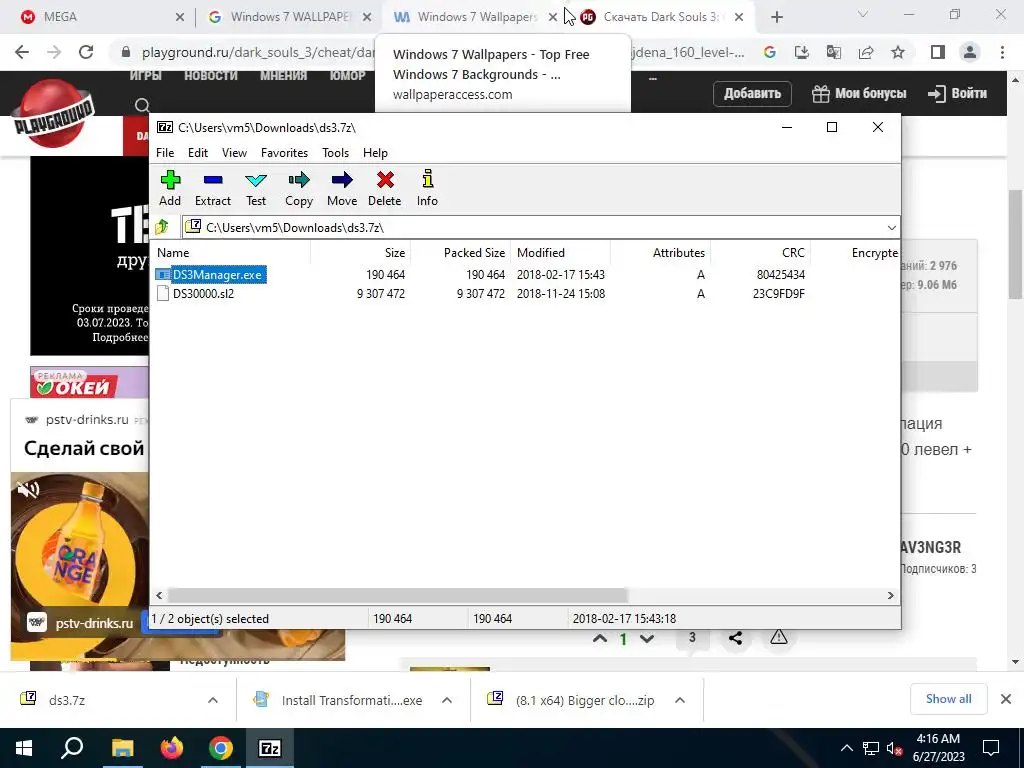The height and width of the screenshot is (768, 1024).
Task: Switch to the Скачать Dark Souls 3 tab
Action: tap(660, 17)
